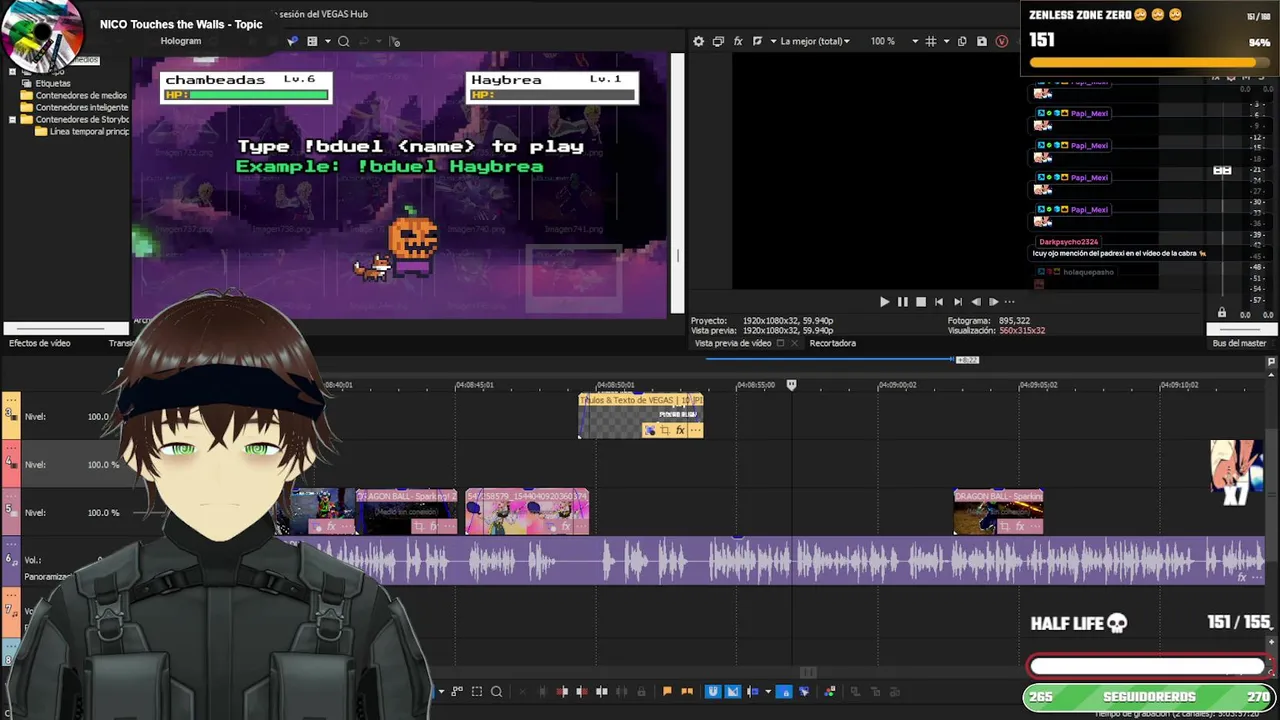This screenshot has height=720, width=1280.
Task: Select the envelope edit tool icon
Action: (457, 691)
